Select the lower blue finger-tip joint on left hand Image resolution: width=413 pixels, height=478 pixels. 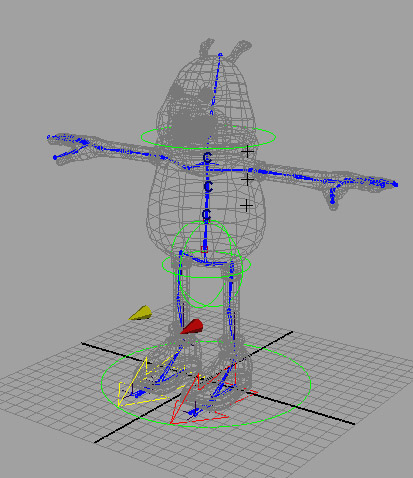[x=55, y=157]
